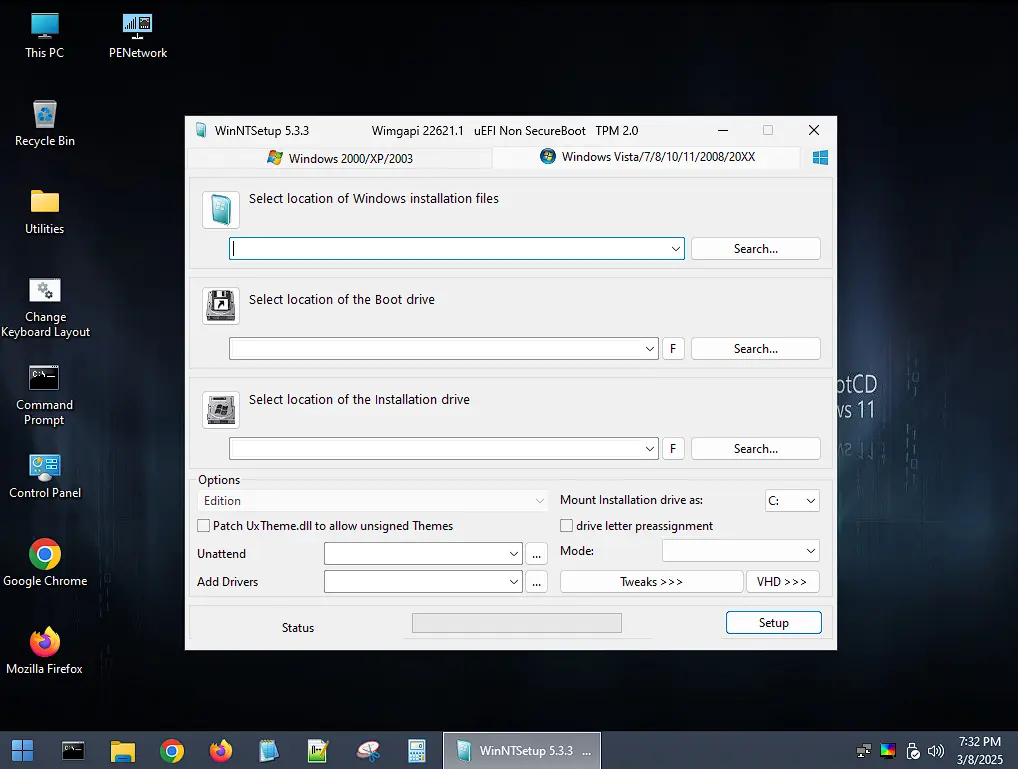
Task: Change the Mount Installation drive letter
Action: click(x=792, y=500)
